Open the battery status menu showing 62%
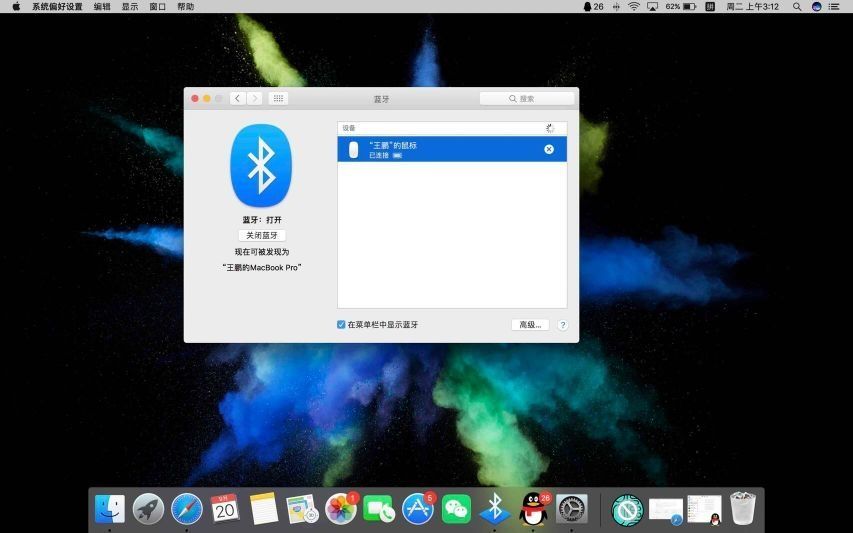This screenshot has height=533, width=853. pos(681,6)
